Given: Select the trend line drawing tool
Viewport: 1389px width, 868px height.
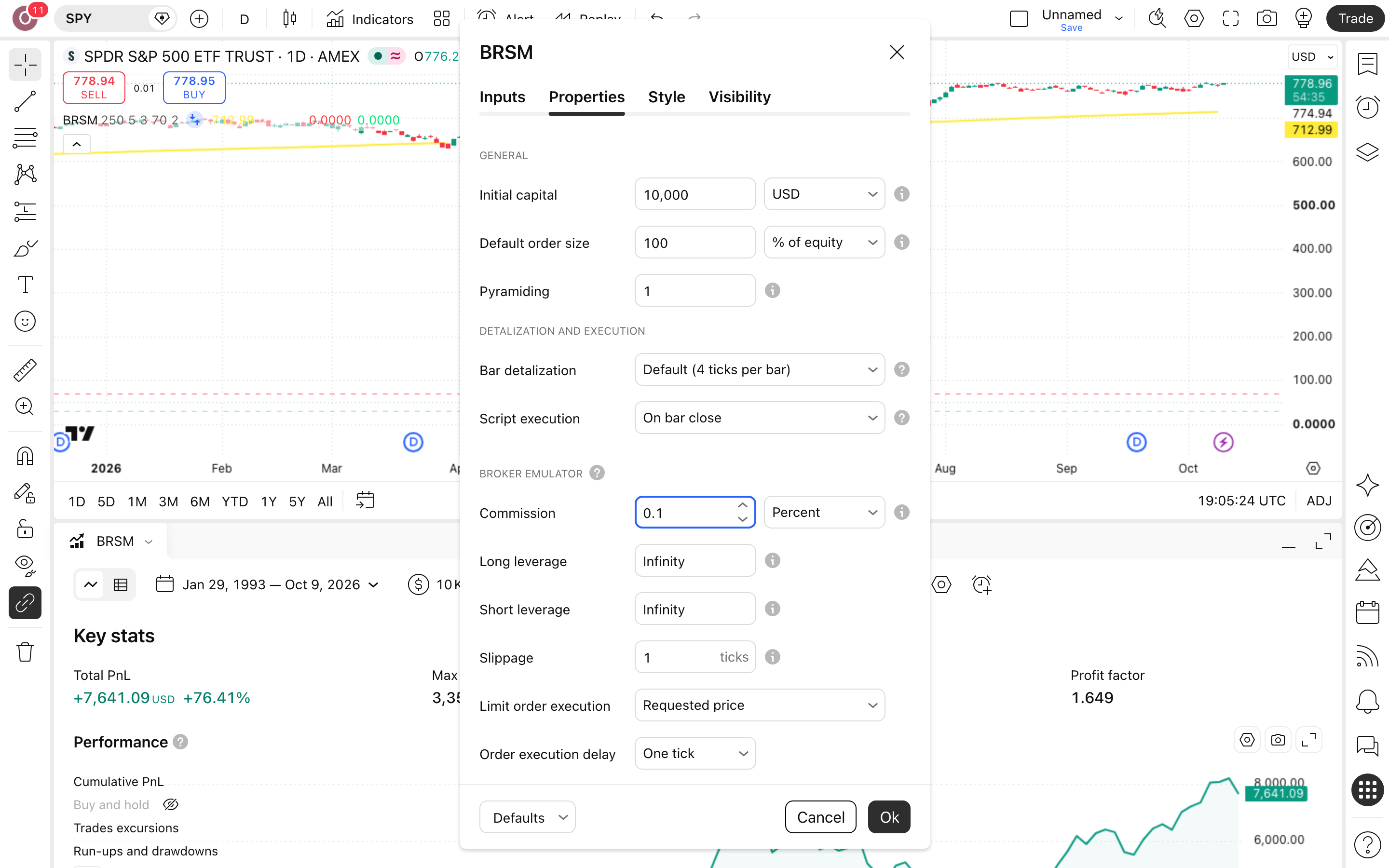Looking at the screenshot, I should coord(25,101).
